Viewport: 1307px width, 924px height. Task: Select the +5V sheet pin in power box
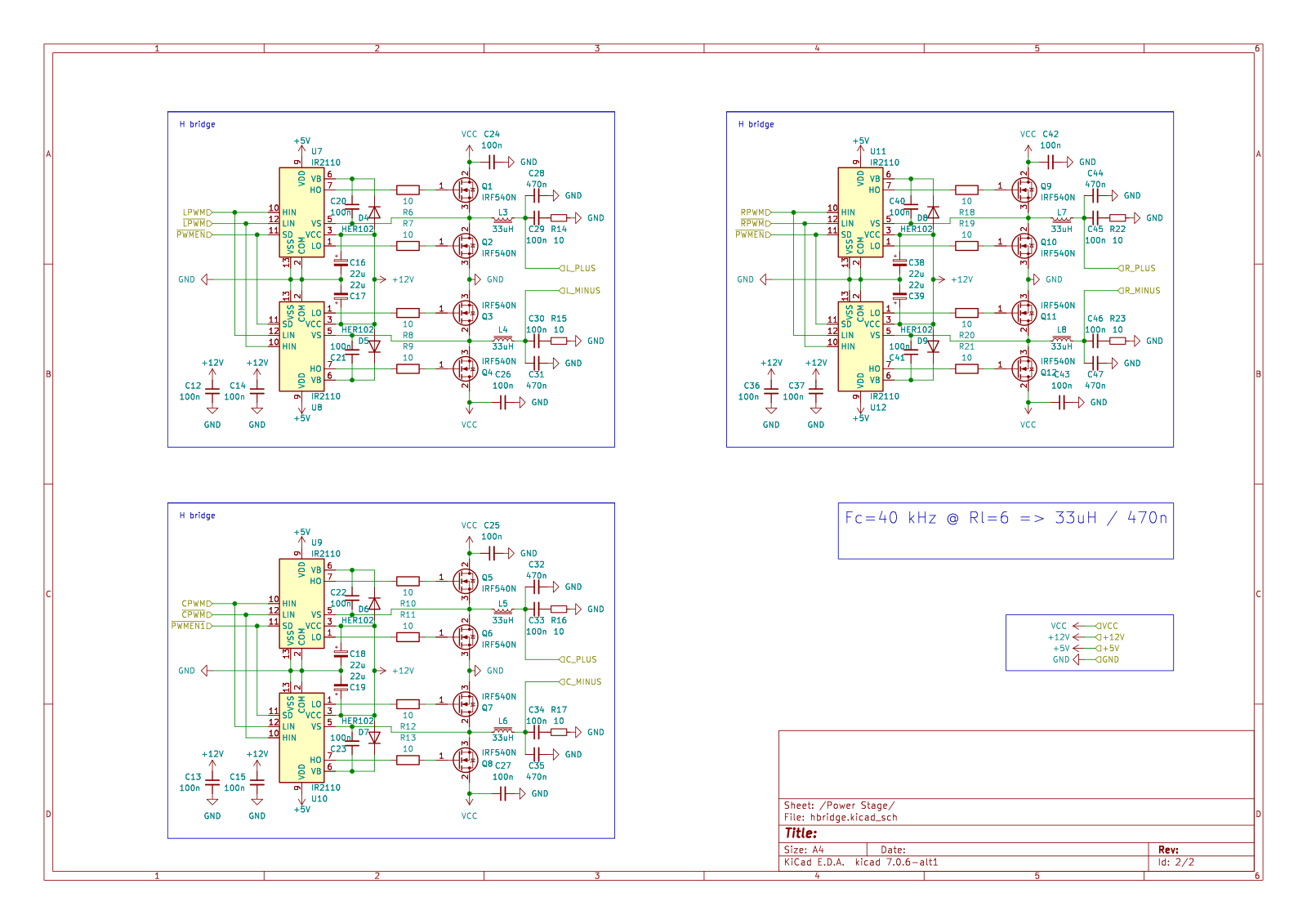coord(1108,649)
